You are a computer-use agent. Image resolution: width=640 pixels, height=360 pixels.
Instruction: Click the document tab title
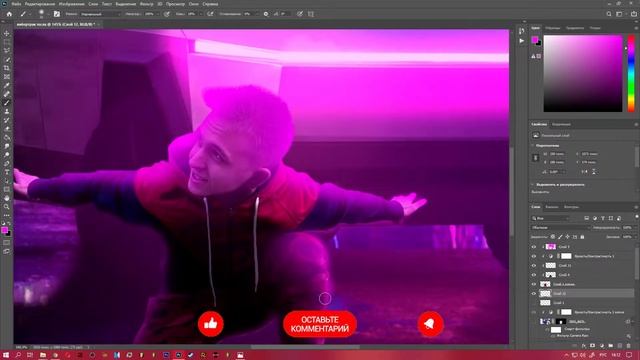tap(56, 24)
